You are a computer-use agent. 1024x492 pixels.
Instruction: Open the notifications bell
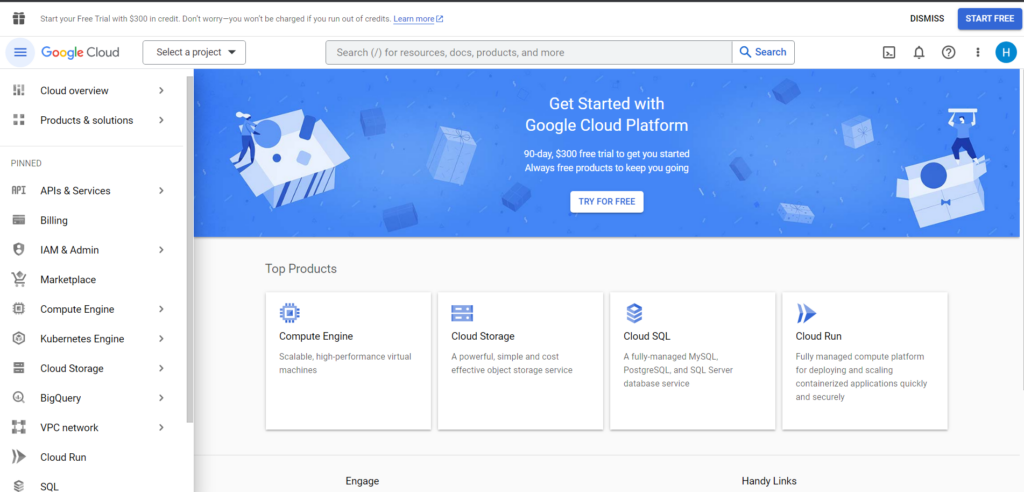pyautogui.click(x=919, y=53)
